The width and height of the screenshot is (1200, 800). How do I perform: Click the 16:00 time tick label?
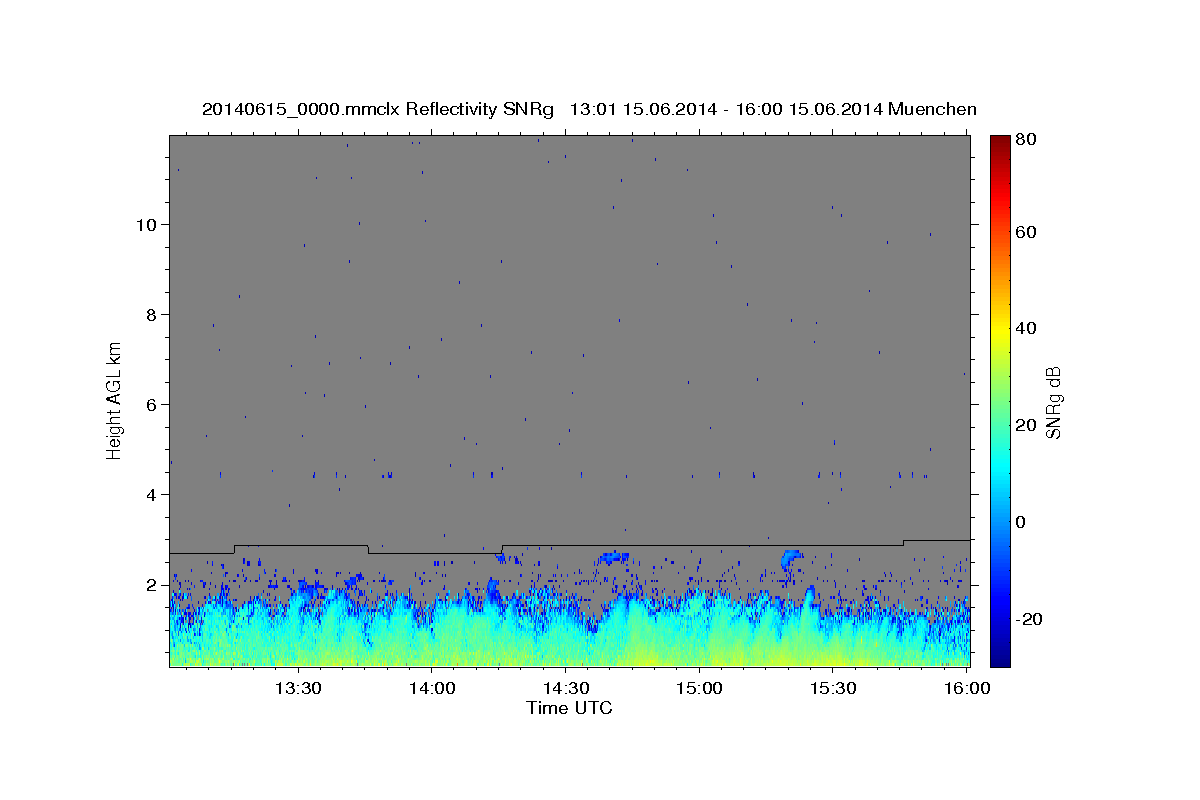pyautogui.click(x=967, y=689)
